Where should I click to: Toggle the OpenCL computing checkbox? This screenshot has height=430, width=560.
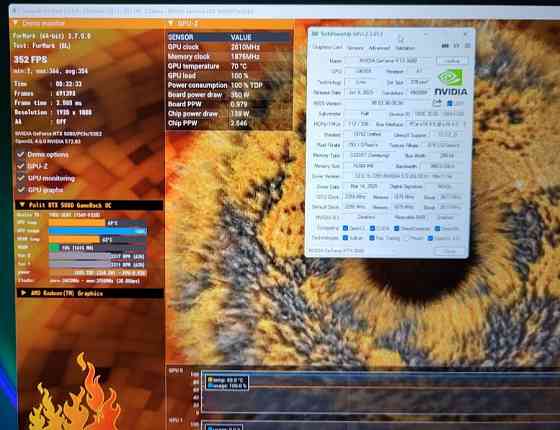coord(345,228)
